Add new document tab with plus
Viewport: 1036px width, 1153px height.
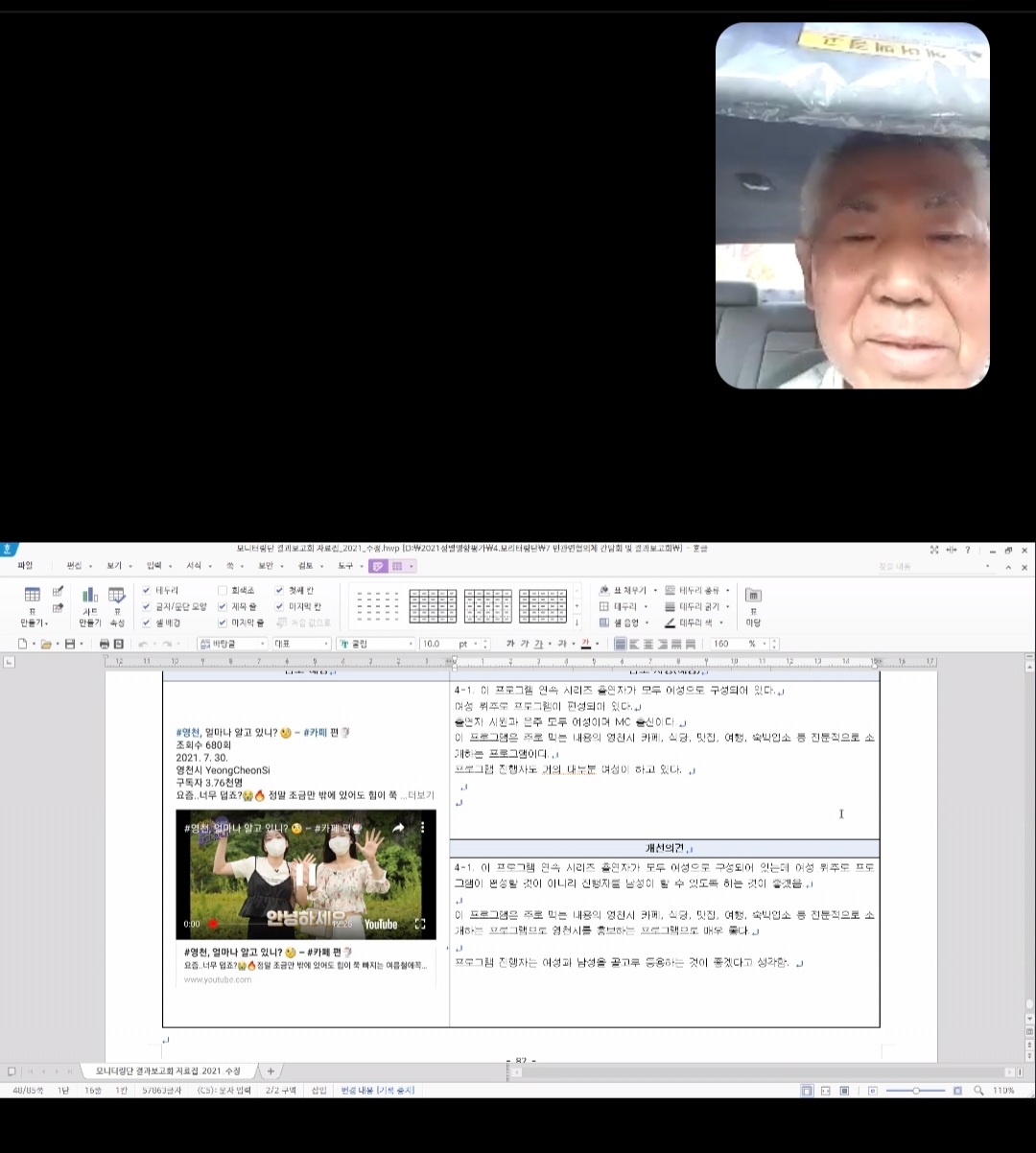pyautogui.click(x=270, y=1071)
